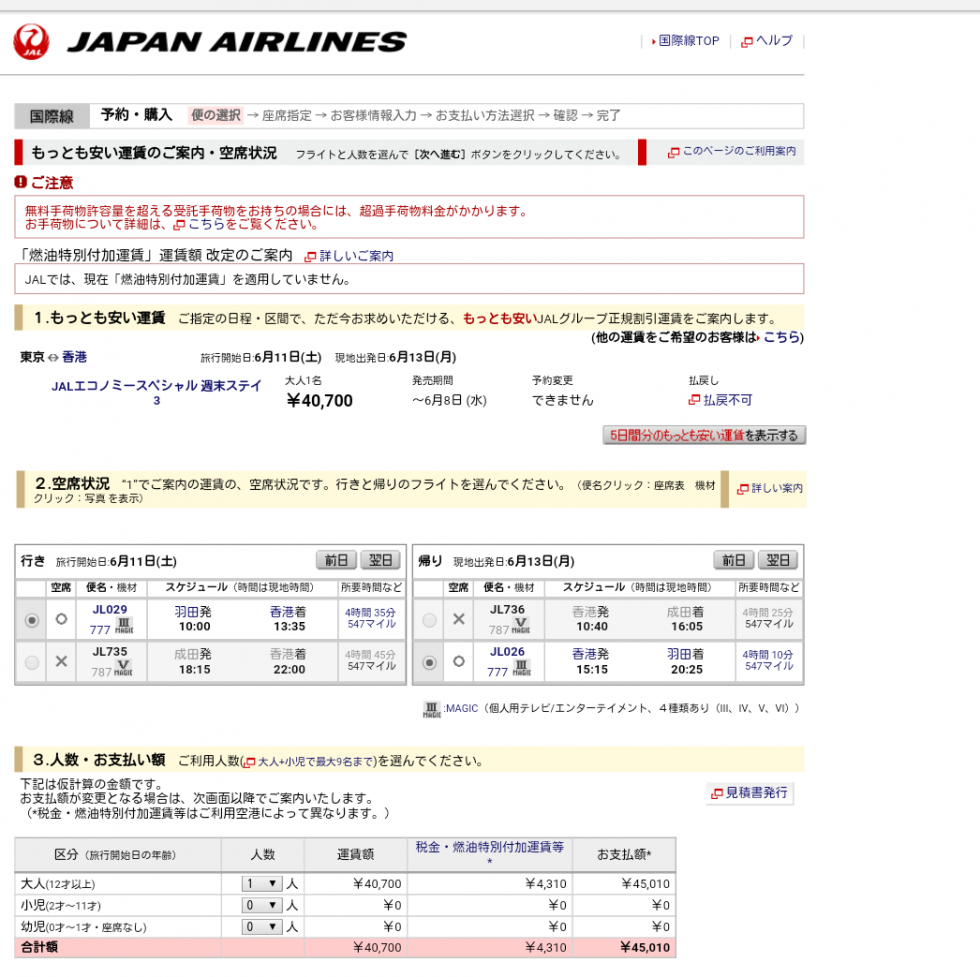Image resolution: width=980 pixels, height=977 pixels.
Task: Click availability circle for JL029
Action: pyautogui.click(x=61, y=619)
